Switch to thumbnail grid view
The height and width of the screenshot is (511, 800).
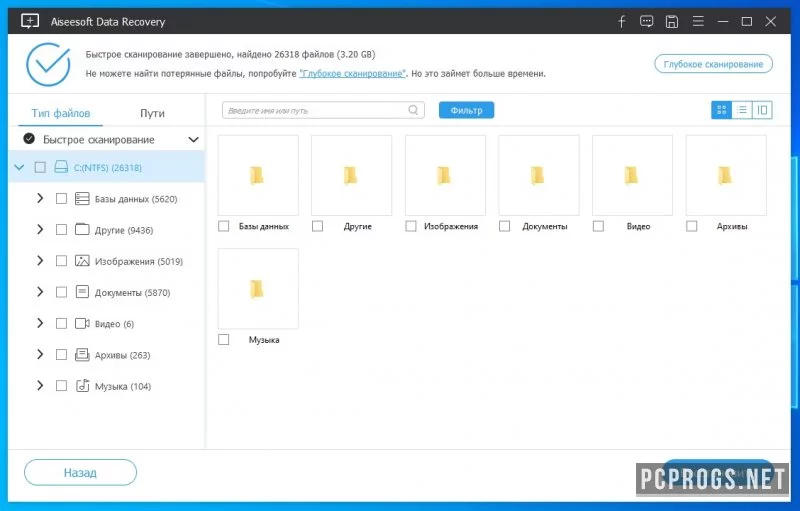(x=721, y=110)
